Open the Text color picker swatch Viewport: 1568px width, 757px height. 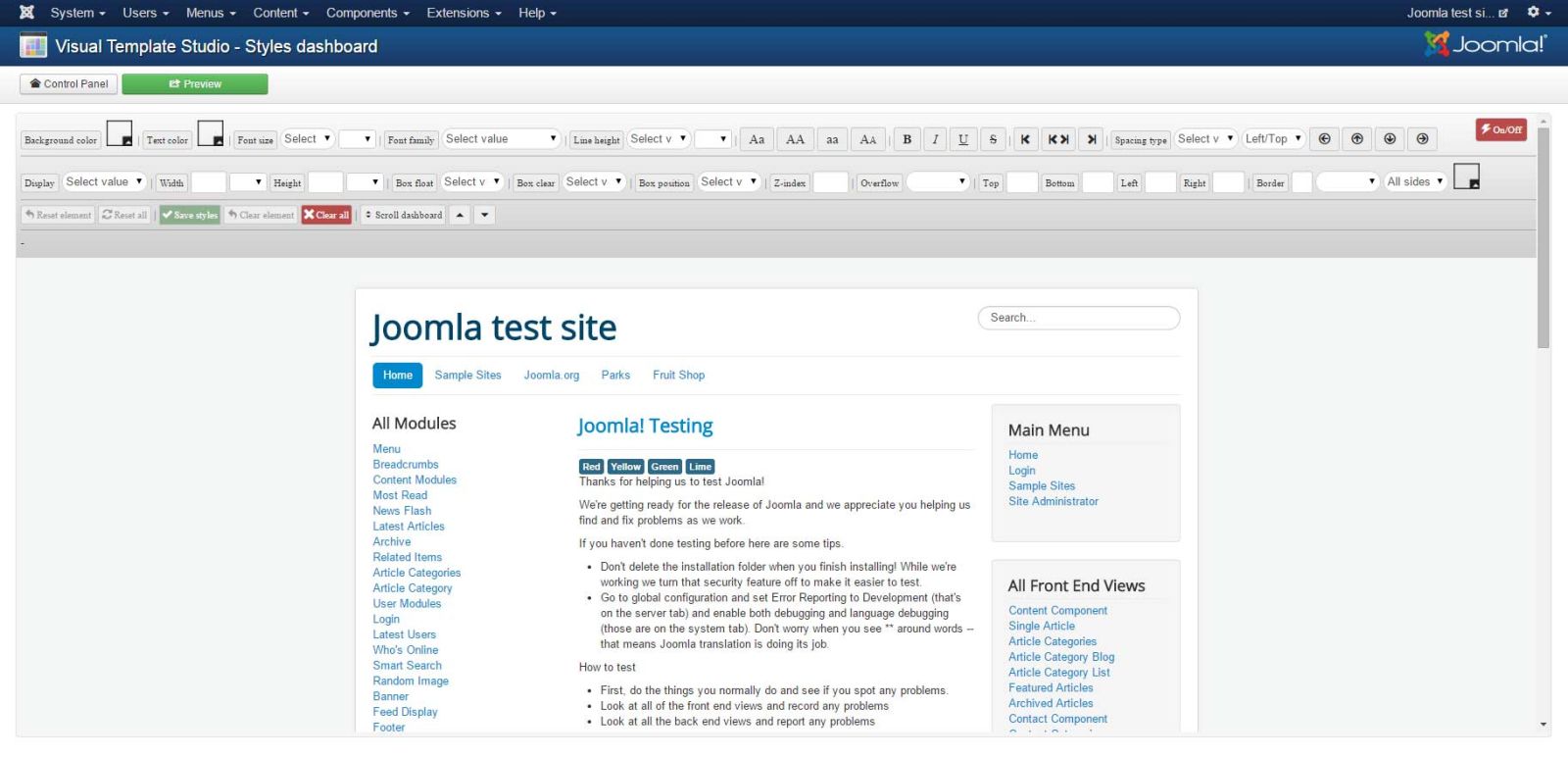point(211,133)
